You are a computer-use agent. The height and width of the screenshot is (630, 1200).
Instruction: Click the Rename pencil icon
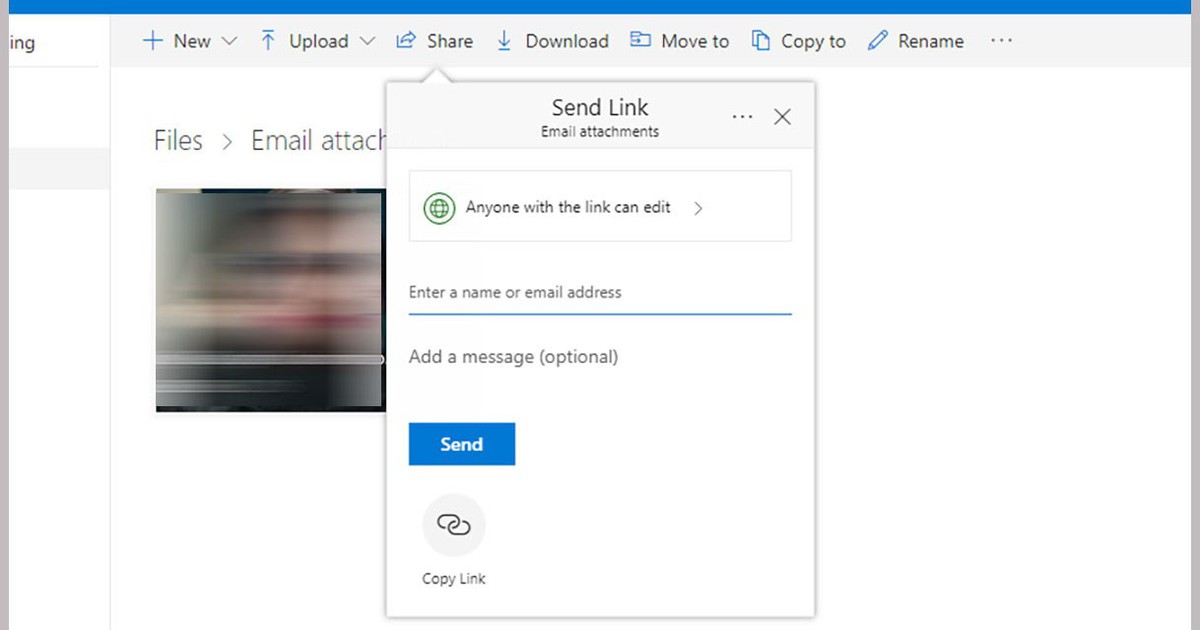(877, 41)
